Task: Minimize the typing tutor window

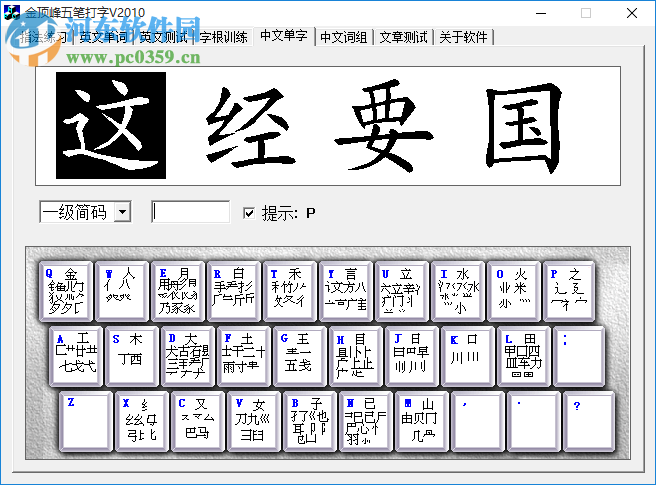Action: 541,13
